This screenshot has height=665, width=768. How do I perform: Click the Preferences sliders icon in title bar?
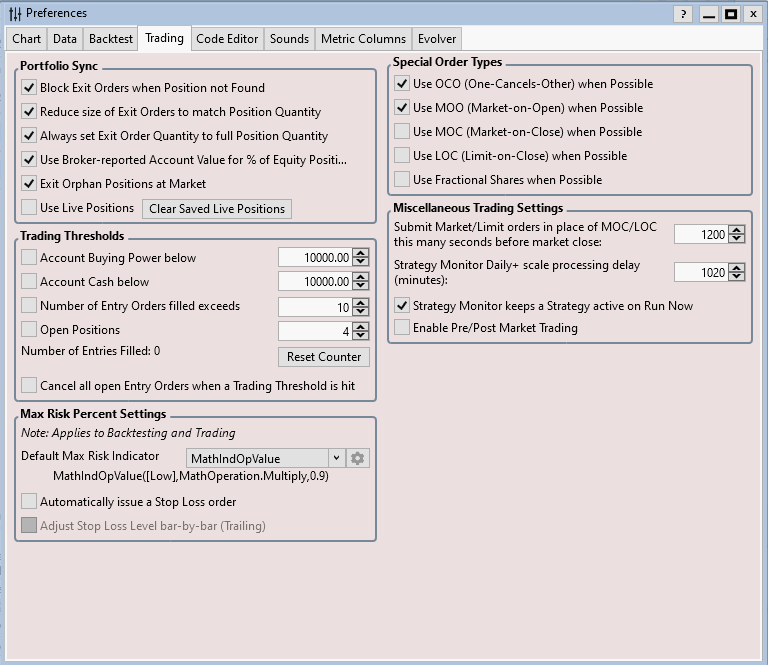pos(14,14)
